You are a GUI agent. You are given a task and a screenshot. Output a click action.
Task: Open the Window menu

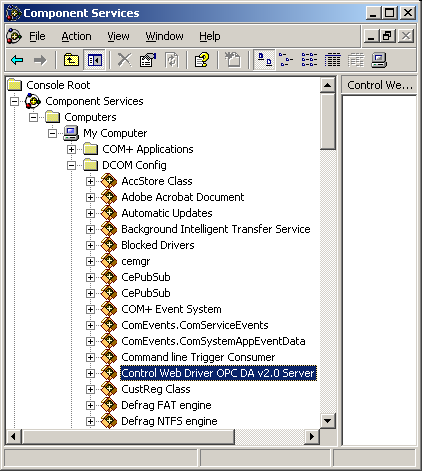(164, 36)
